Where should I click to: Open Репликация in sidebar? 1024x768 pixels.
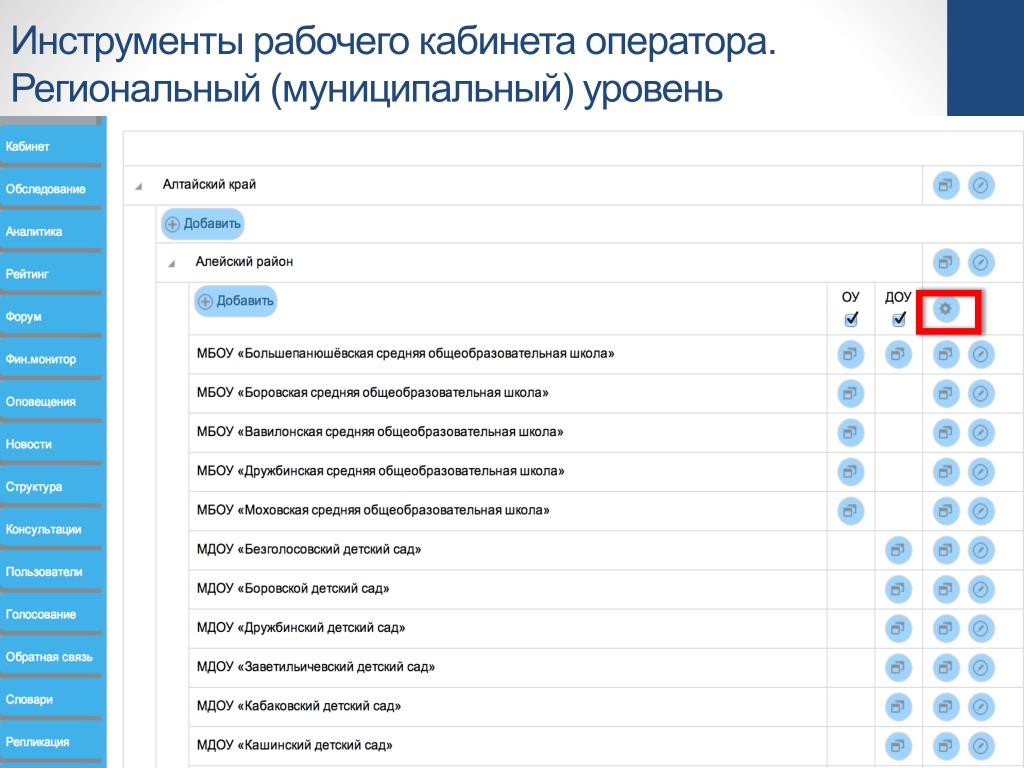click(51, 742)
